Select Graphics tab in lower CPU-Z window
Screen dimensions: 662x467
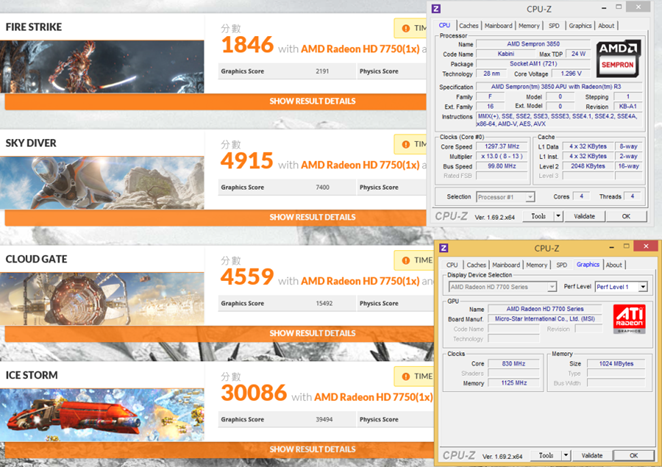(588, 265)
